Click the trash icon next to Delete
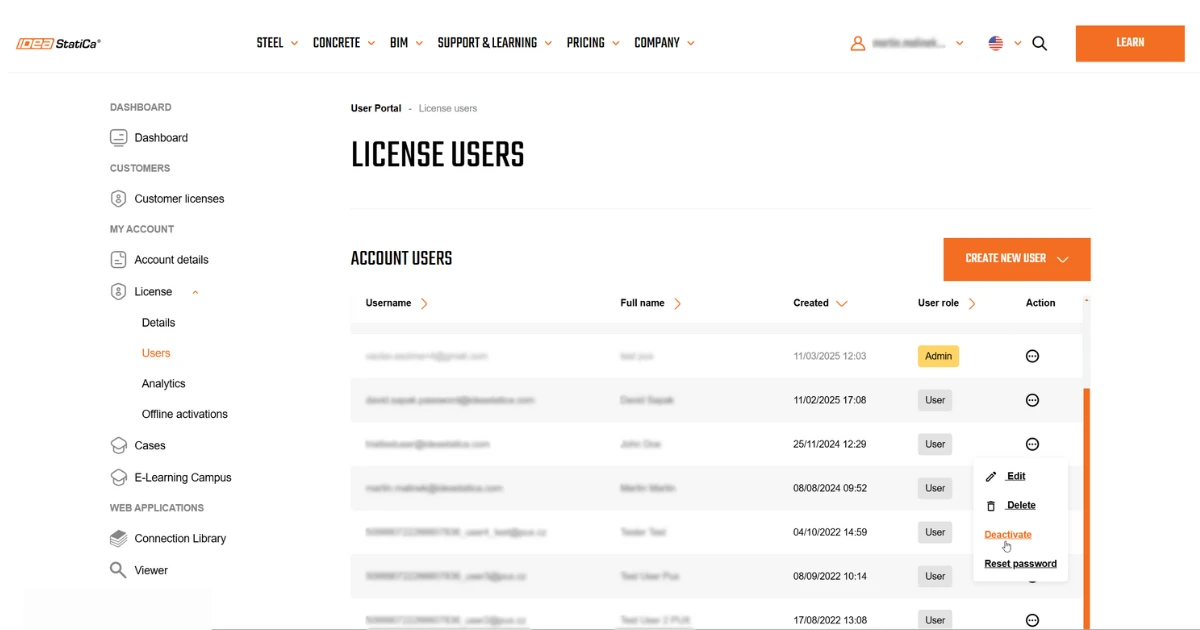 click(x=991, y=506)
